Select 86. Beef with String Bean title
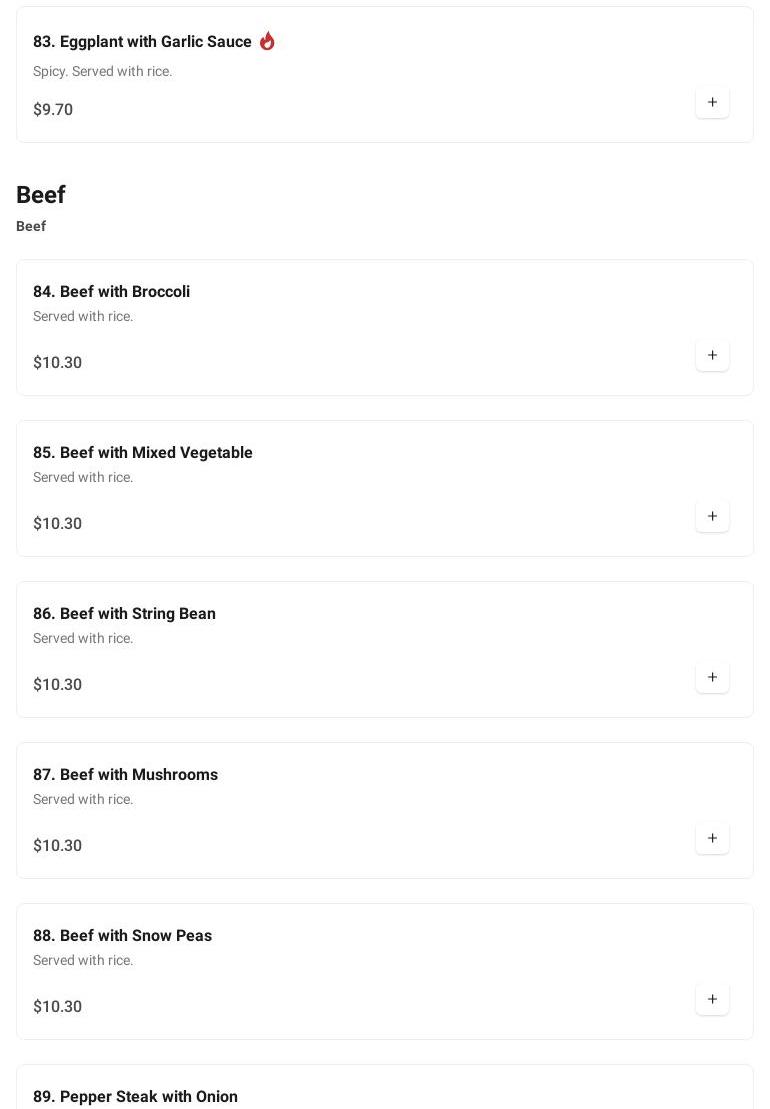Viewport: 770px width, 1109px height. [124, 614]
